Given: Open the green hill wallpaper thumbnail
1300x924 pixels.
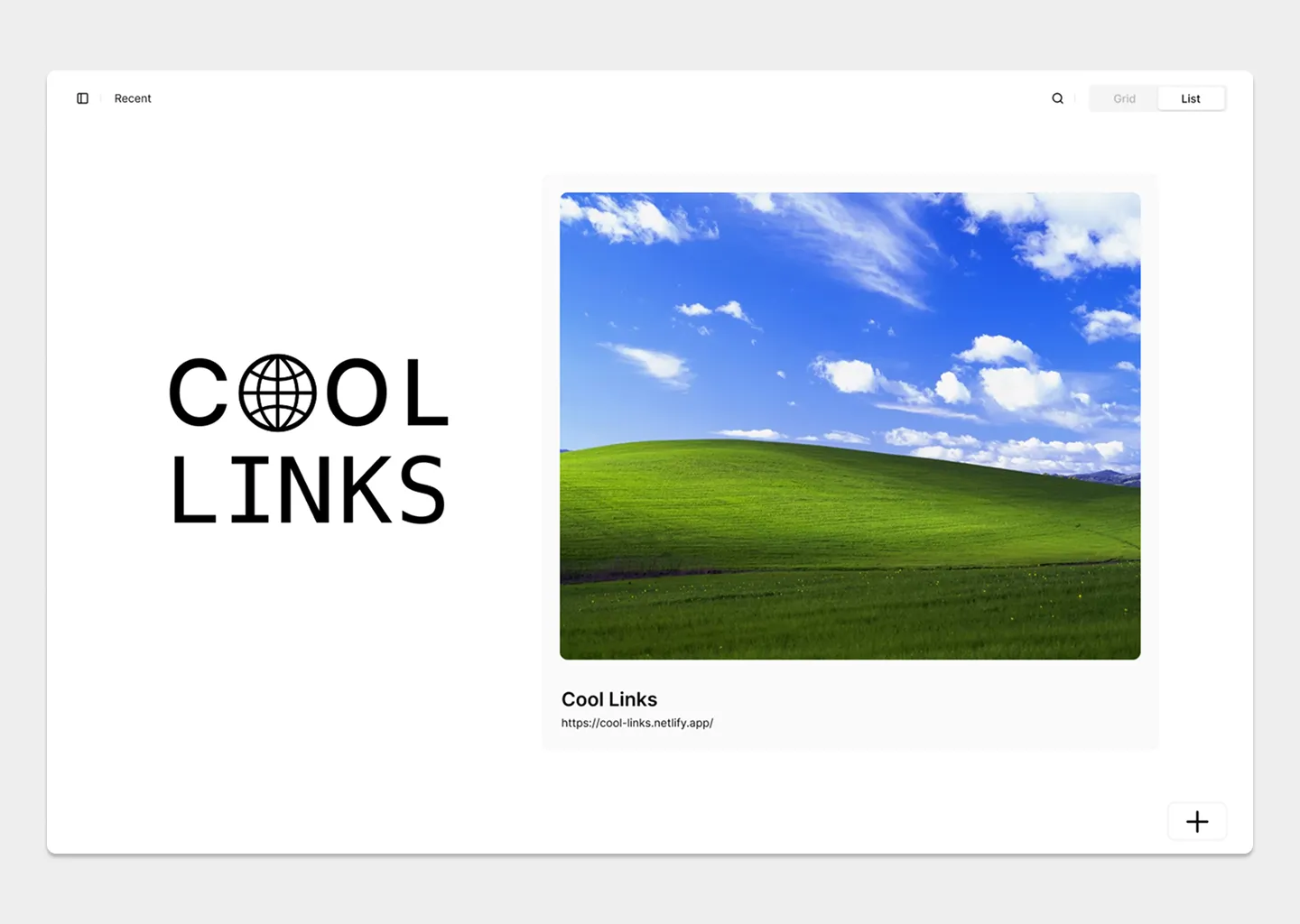Looking at the screenshot, I should click(850, 426).
